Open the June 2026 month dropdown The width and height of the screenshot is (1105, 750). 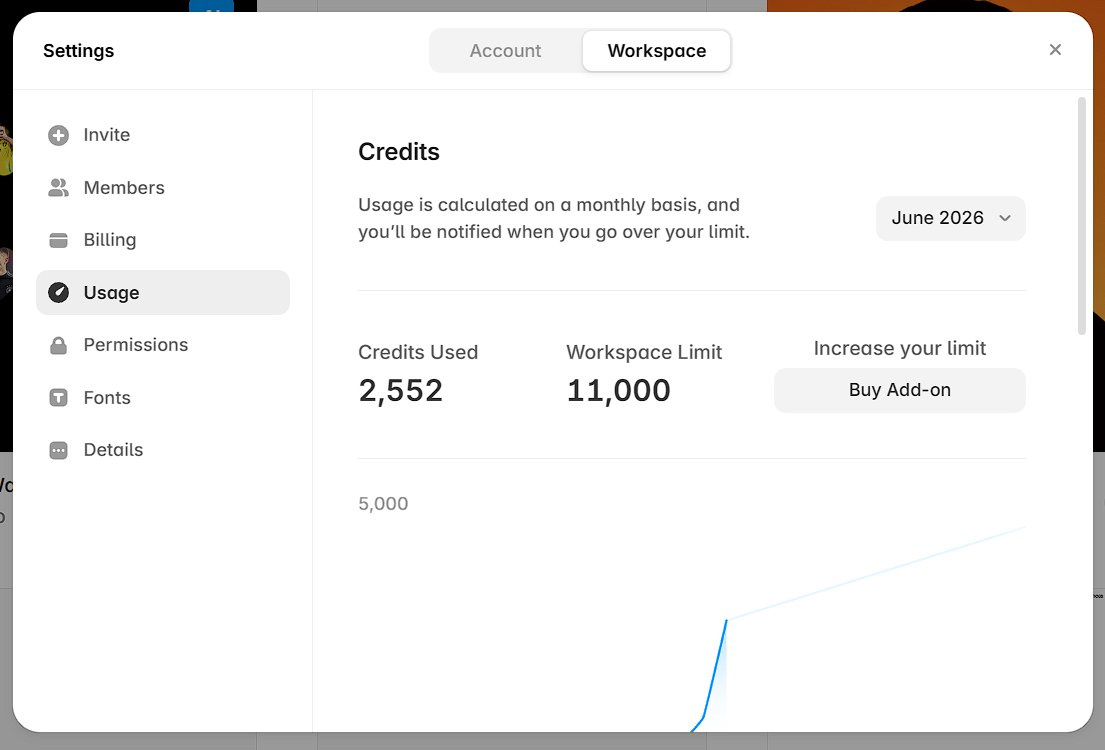(x=951, y=218)
